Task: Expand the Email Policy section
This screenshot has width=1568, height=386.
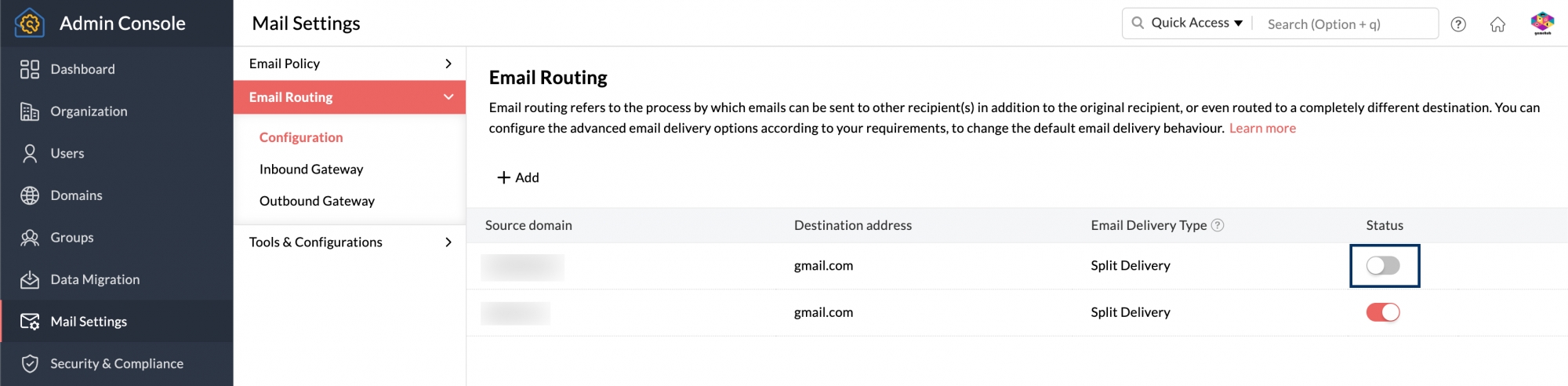Action: click(x=349, y=64)
